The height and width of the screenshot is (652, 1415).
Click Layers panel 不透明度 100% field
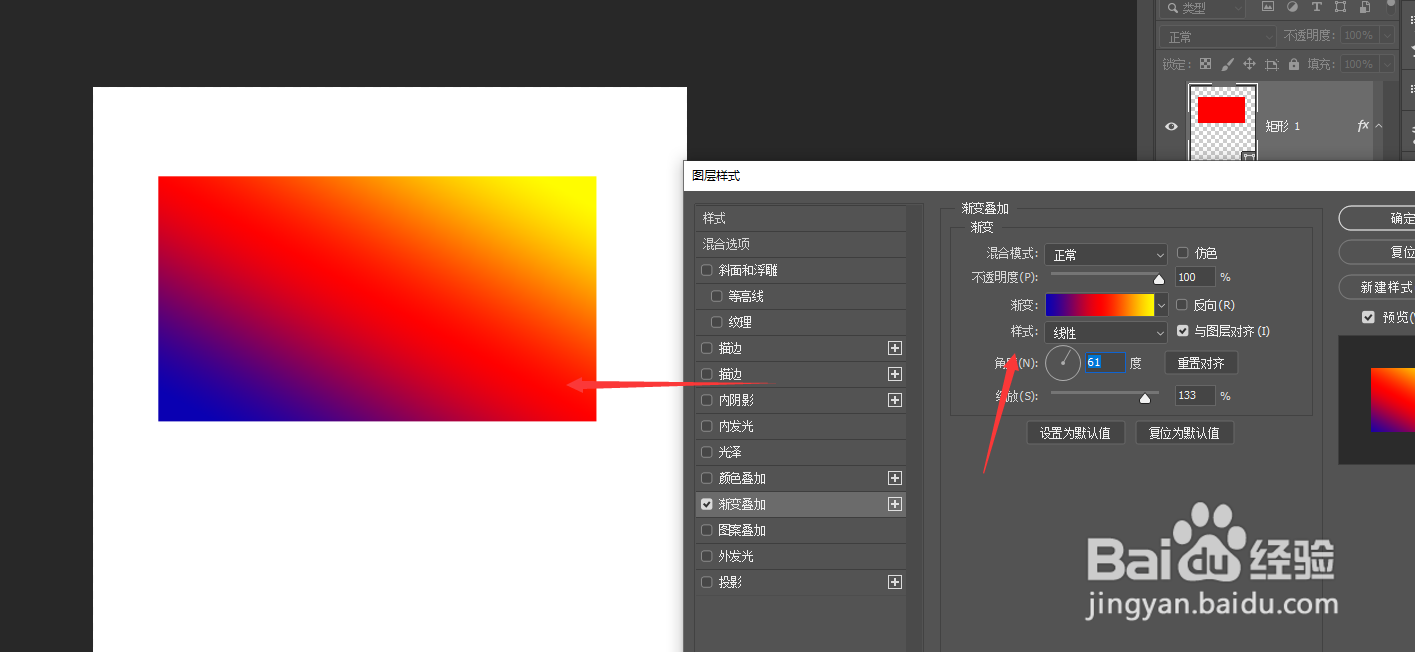pos(1358,35)
